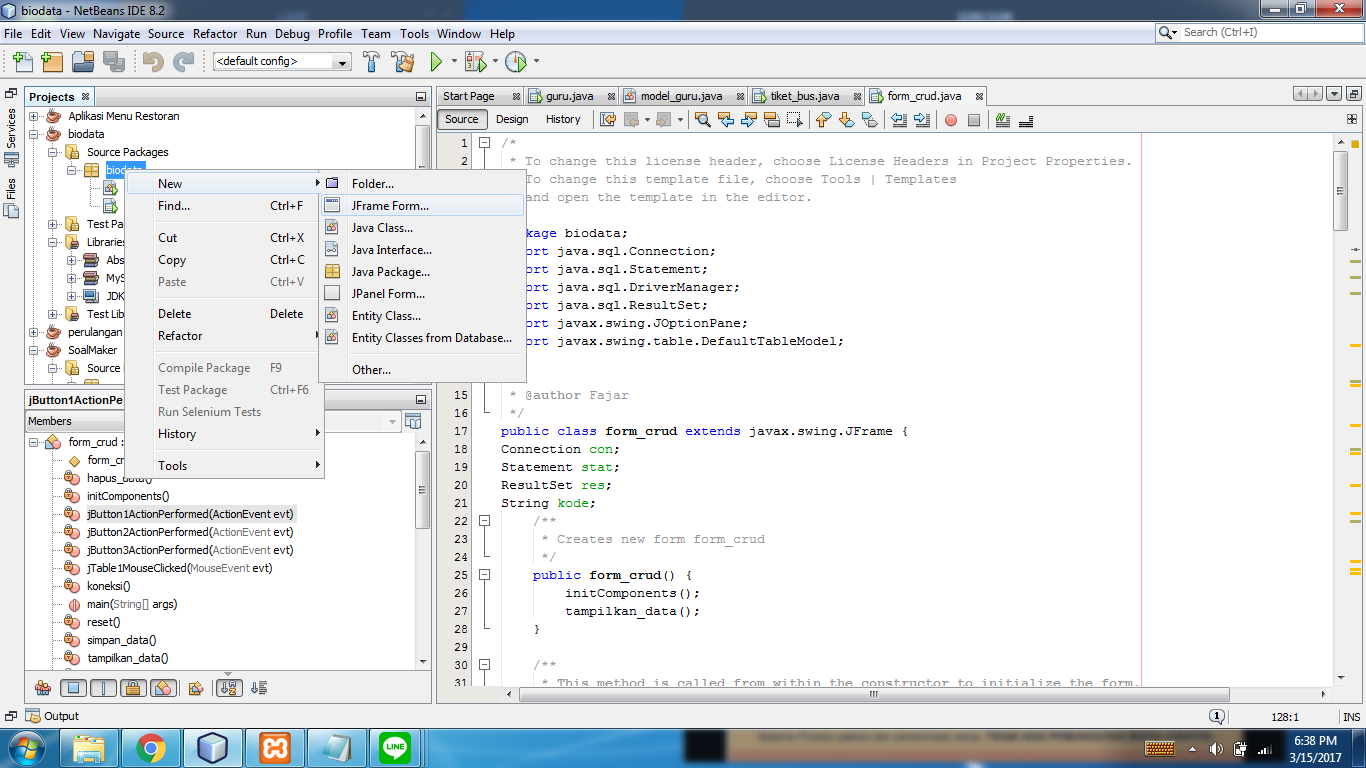This screenshot has height=768, width=1366.
Task: Click the Uncomment icon in editor toolbar
Action: [x=1026, y=120]
